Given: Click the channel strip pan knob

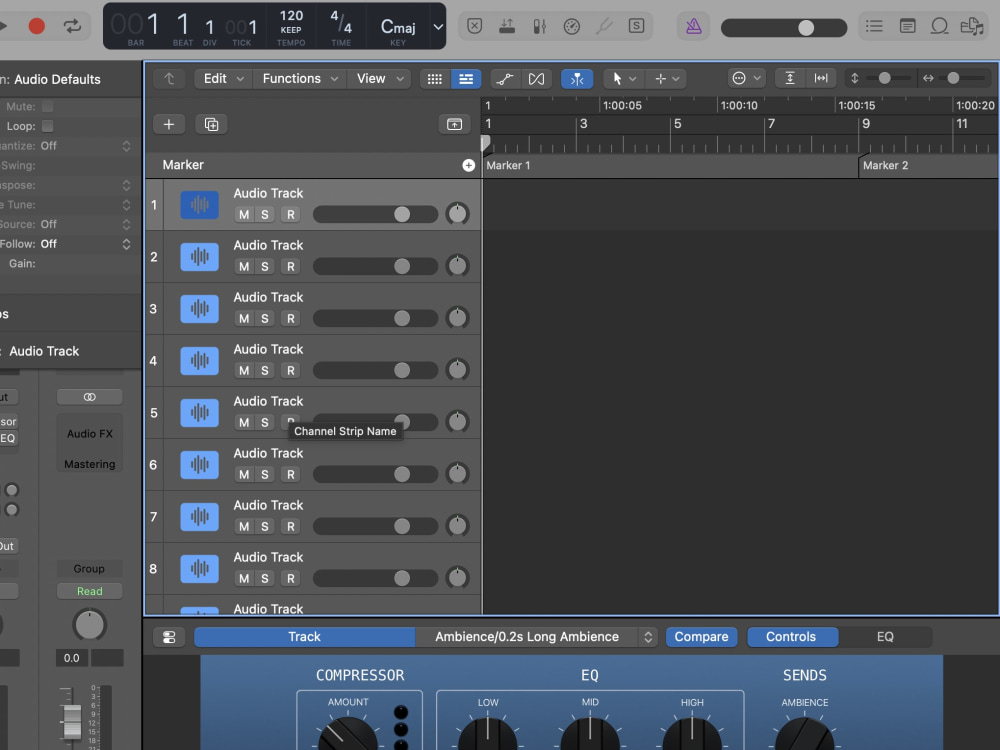Looking at the screenshot, I should (x=89, y=625).
